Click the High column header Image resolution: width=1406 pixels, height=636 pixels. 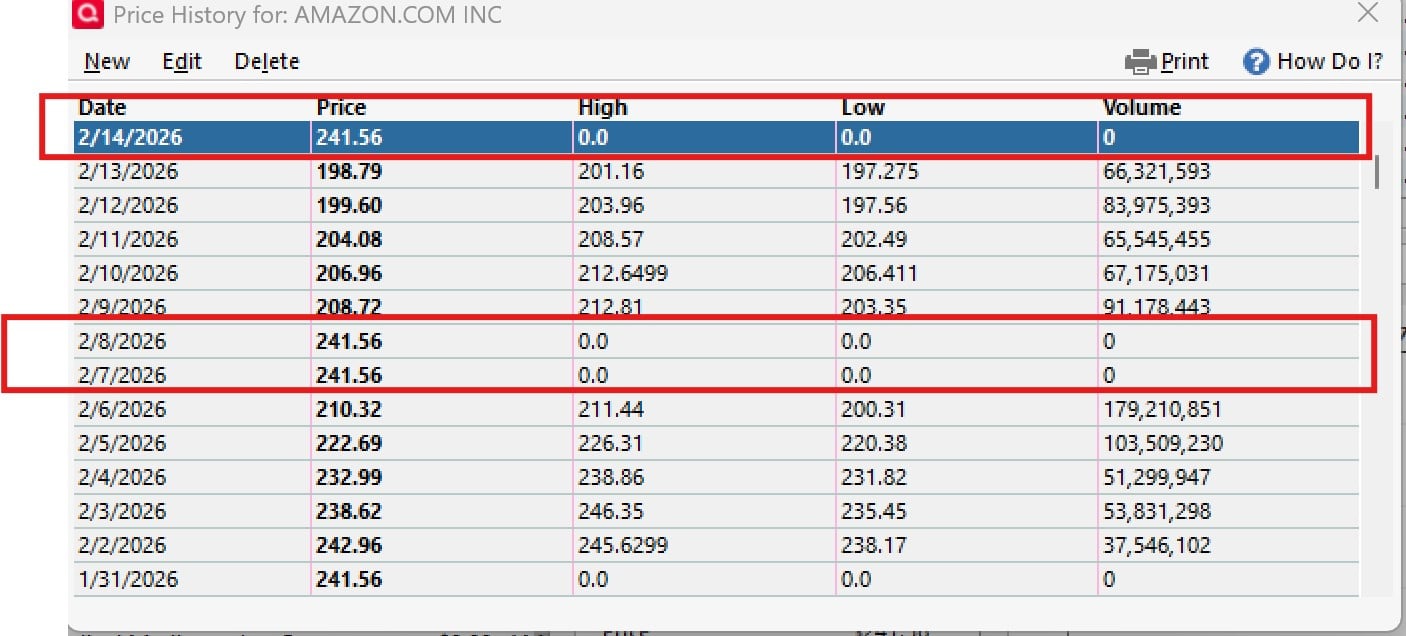[603, 107]
